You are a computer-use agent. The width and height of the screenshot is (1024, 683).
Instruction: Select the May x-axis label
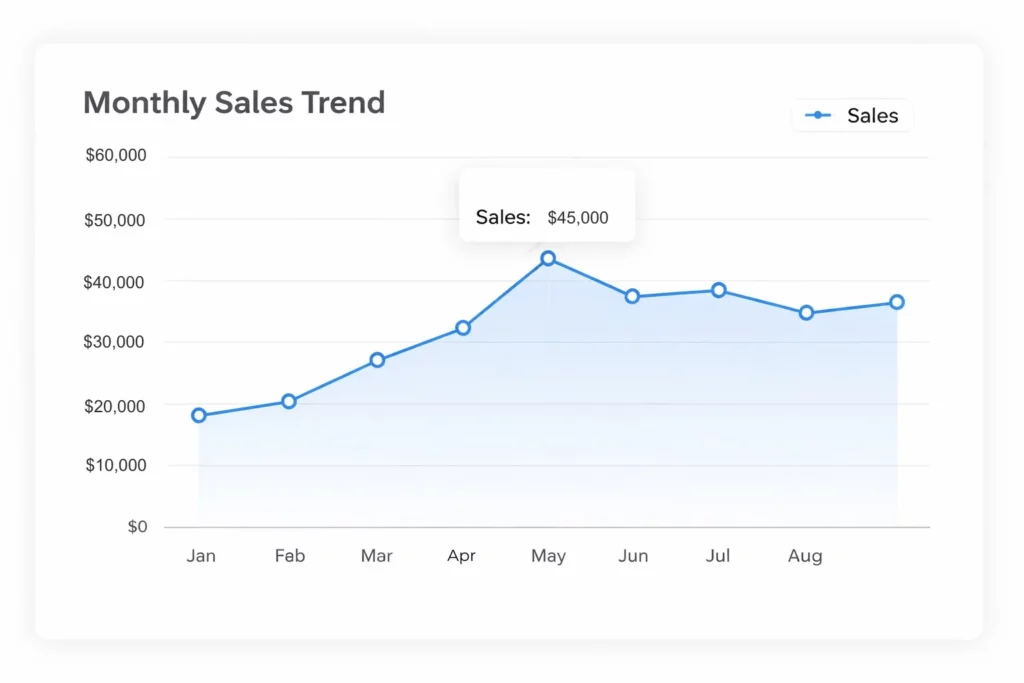pyautogui.click(x=548, y=556)
